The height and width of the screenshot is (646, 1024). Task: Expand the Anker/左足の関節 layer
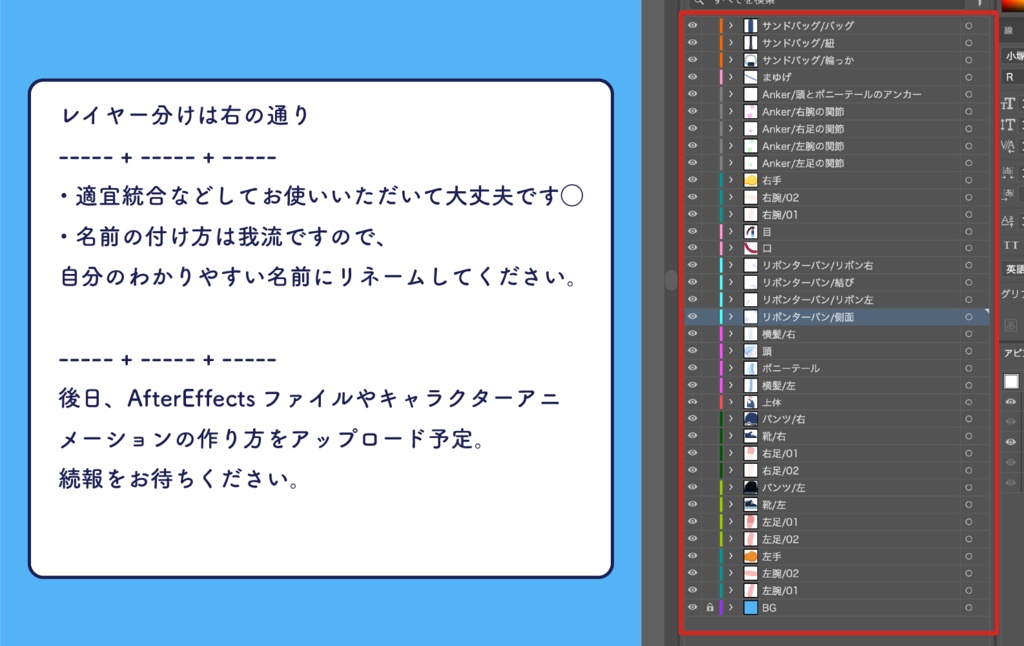(x=731, y=163)
